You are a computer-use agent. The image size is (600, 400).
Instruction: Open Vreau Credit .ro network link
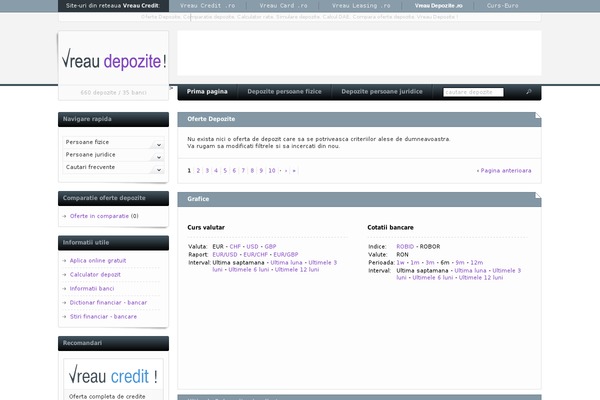point(207,6)
